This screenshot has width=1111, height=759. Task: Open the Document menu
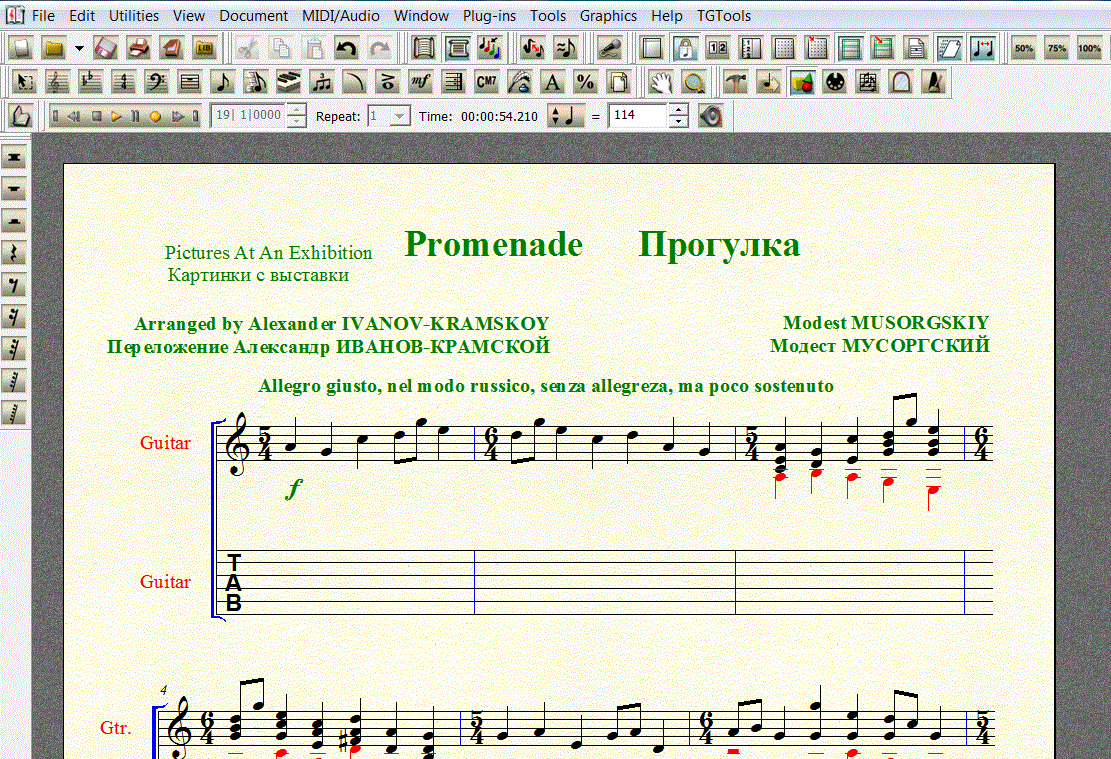click(253, 16)
